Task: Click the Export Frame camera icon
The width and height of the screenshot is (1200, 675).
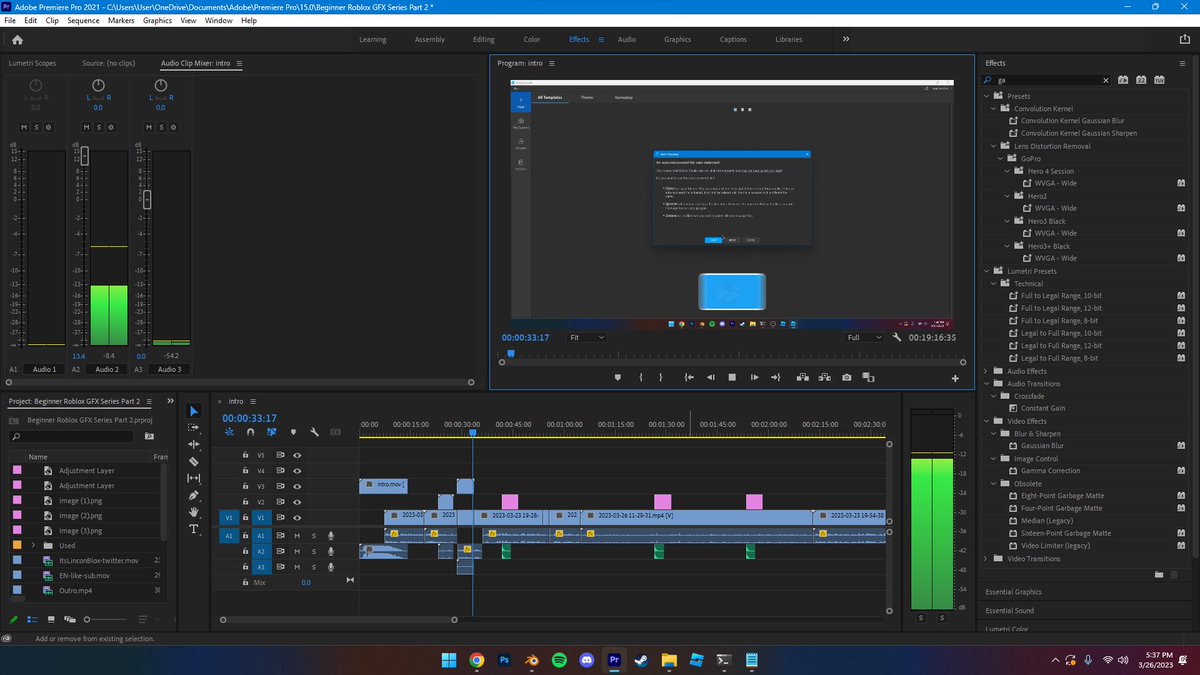Action: click(847, 377)
